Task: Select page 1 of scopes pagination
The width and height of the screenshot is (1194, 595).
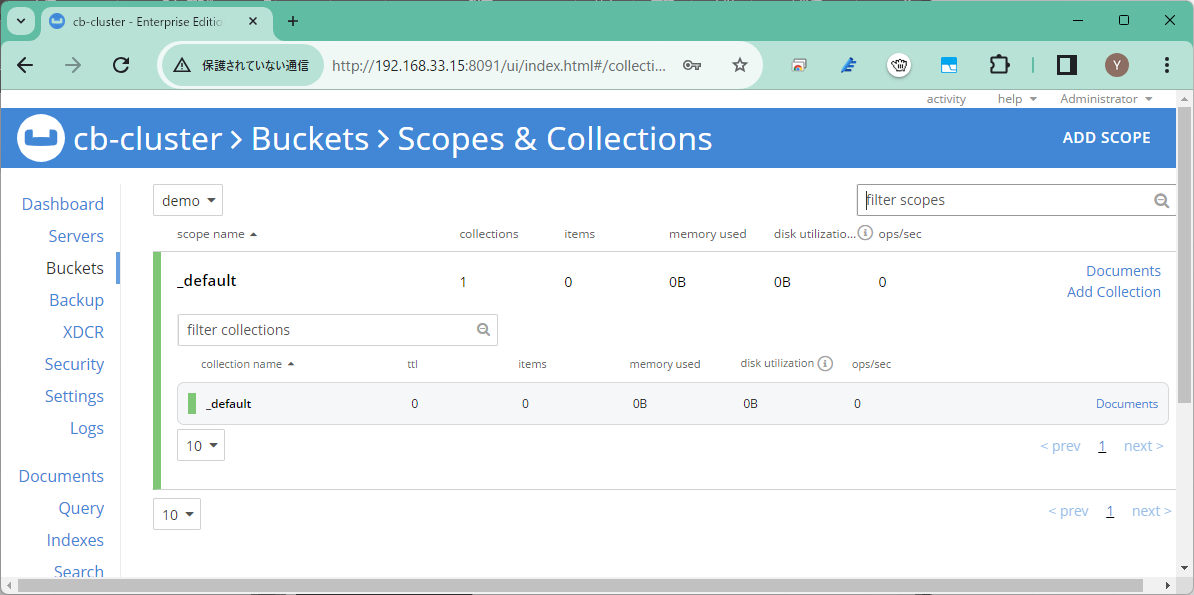Action: tap(1110, 511)
